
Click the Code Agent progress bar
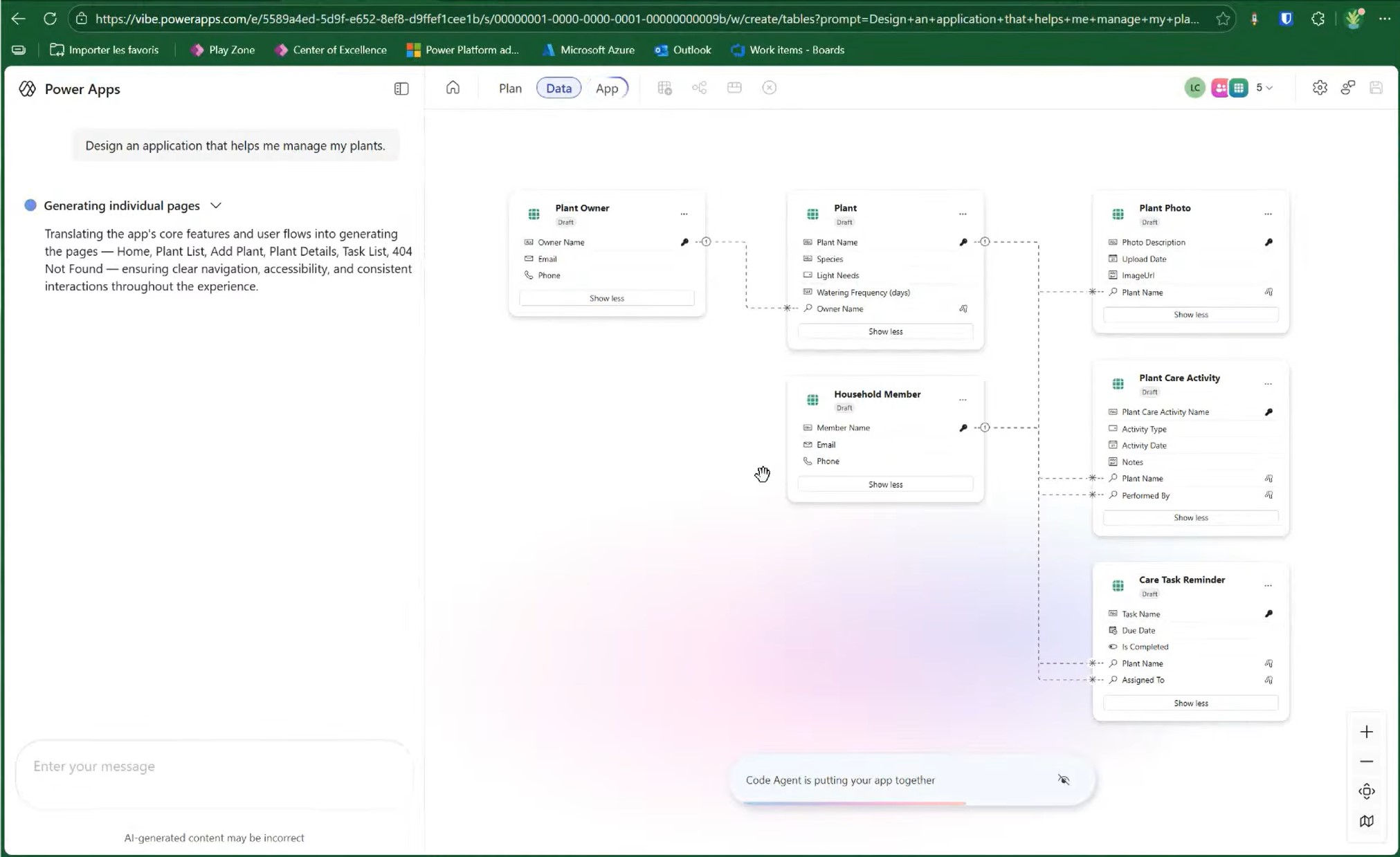click(854, 803)
